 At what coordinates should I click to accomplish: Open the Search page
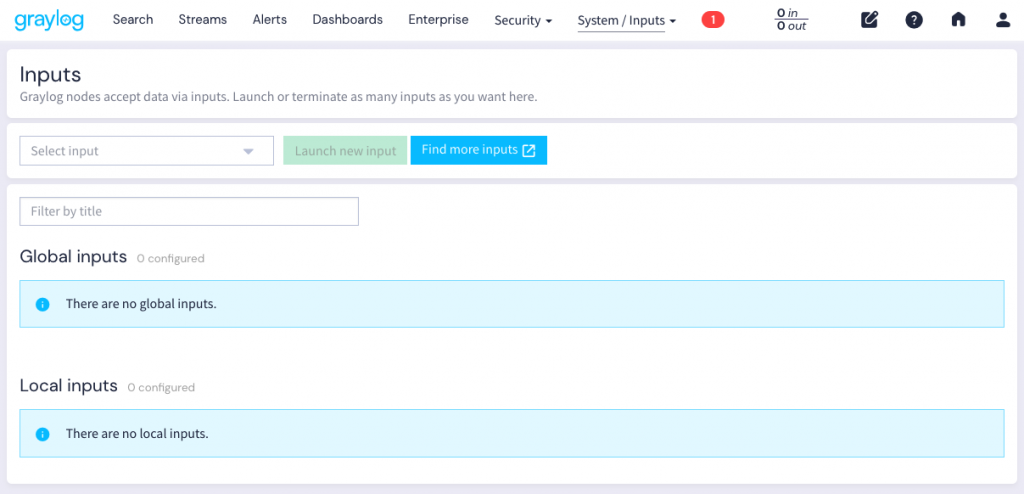pyautogui.click(x=133, y=20)
